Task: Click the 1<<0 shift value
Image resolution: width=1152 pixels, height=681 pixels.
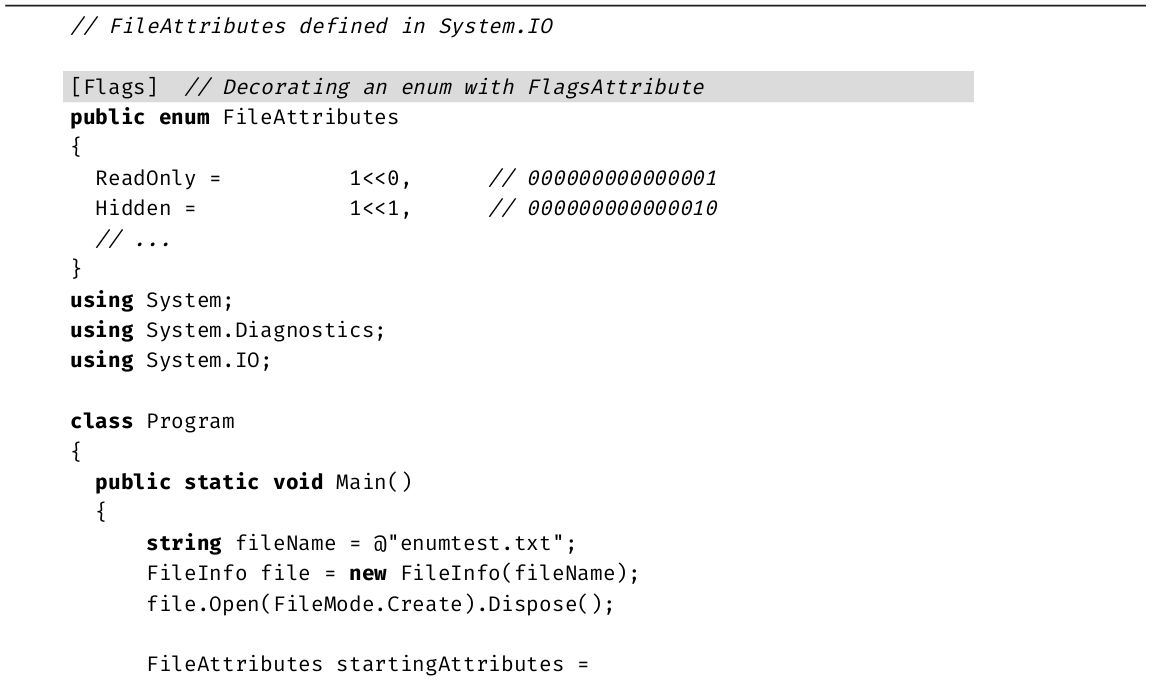Action: point(379,179)
